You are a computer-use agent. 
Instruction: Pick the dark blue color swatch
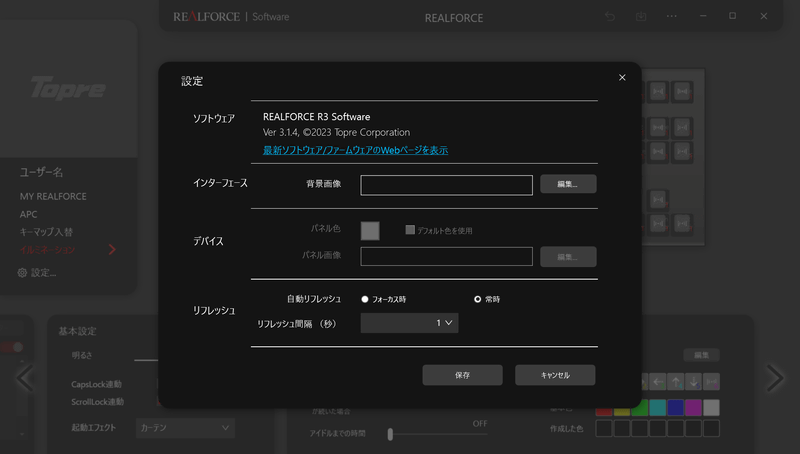[x=676, y=408]
